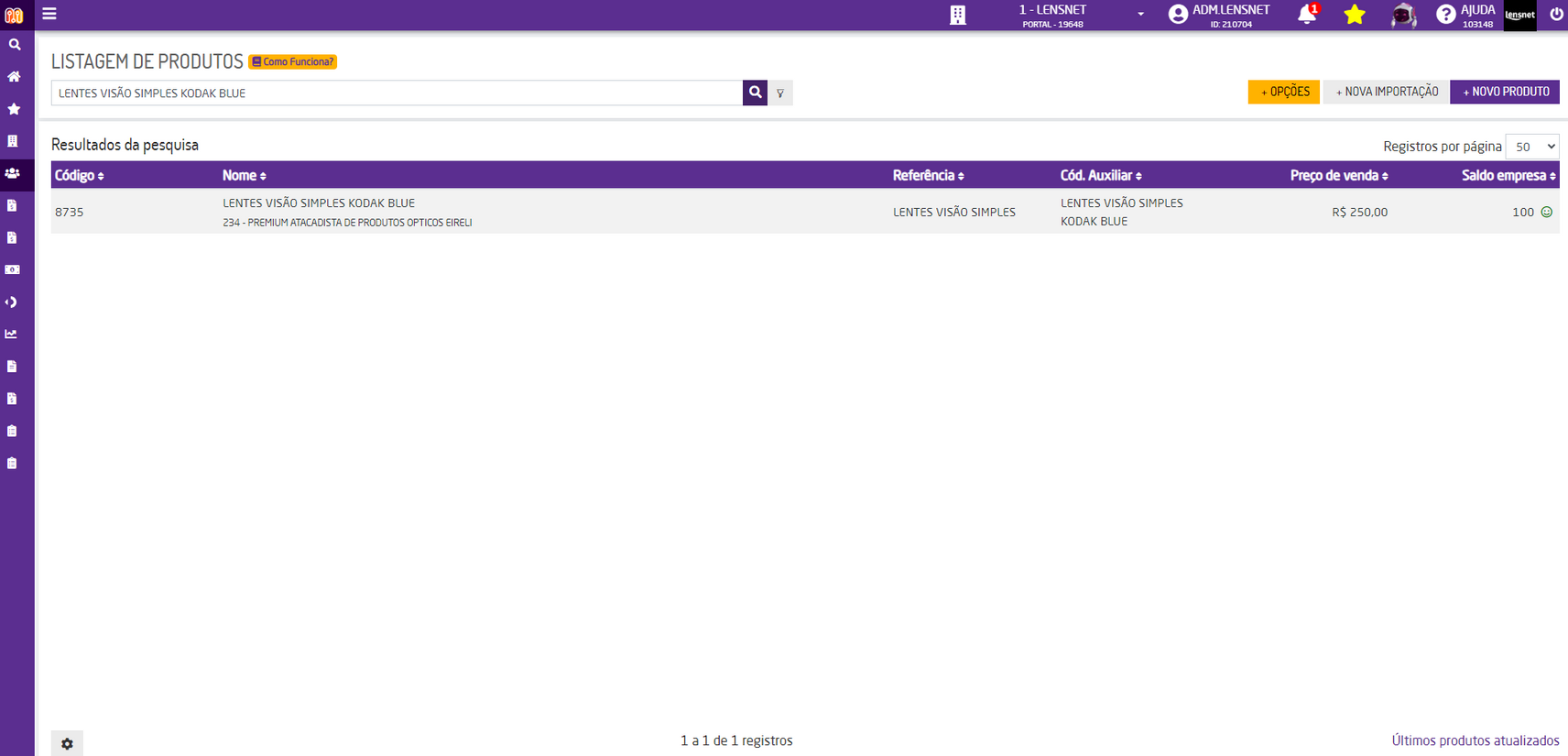Open the robot assistant avatar
This screenshot has height=756, width=1568.
1403,15
